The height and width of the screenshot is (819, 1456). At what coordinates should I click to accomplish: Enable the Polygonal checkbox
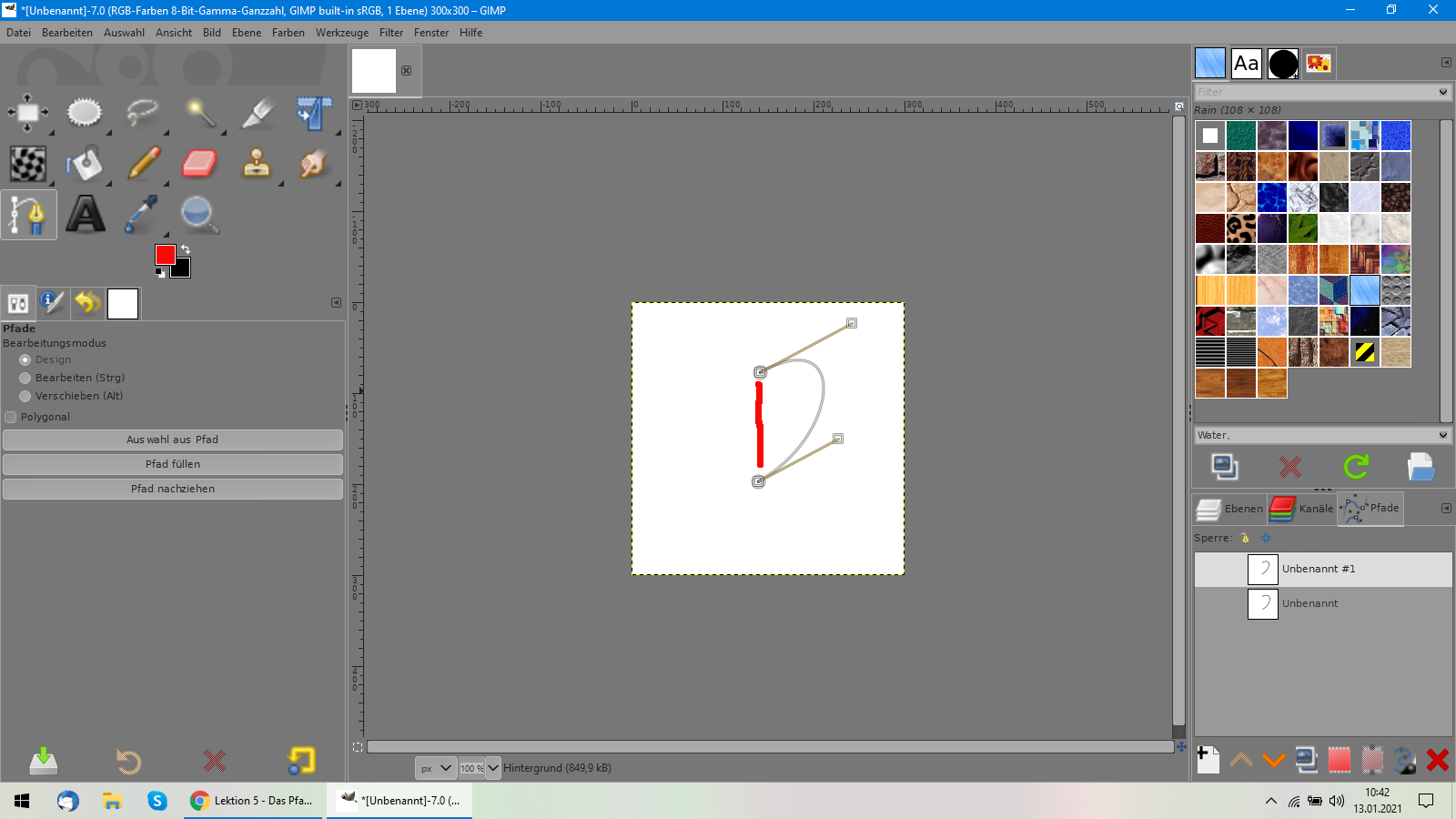pos(11,418)
